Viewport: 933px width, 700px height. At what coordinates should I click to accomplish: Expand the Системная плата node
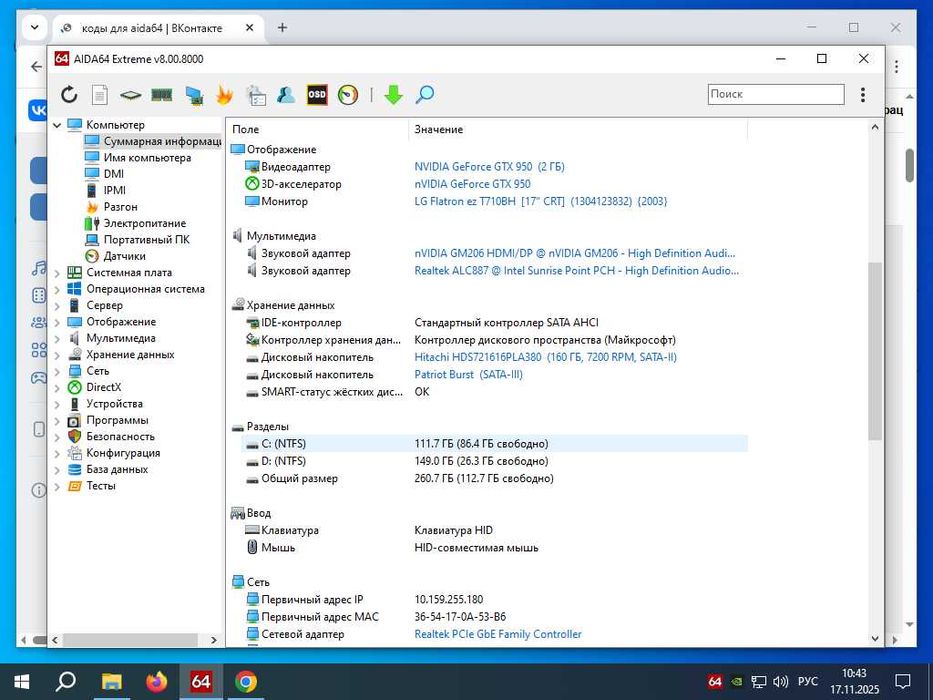(x=57, y=273)
